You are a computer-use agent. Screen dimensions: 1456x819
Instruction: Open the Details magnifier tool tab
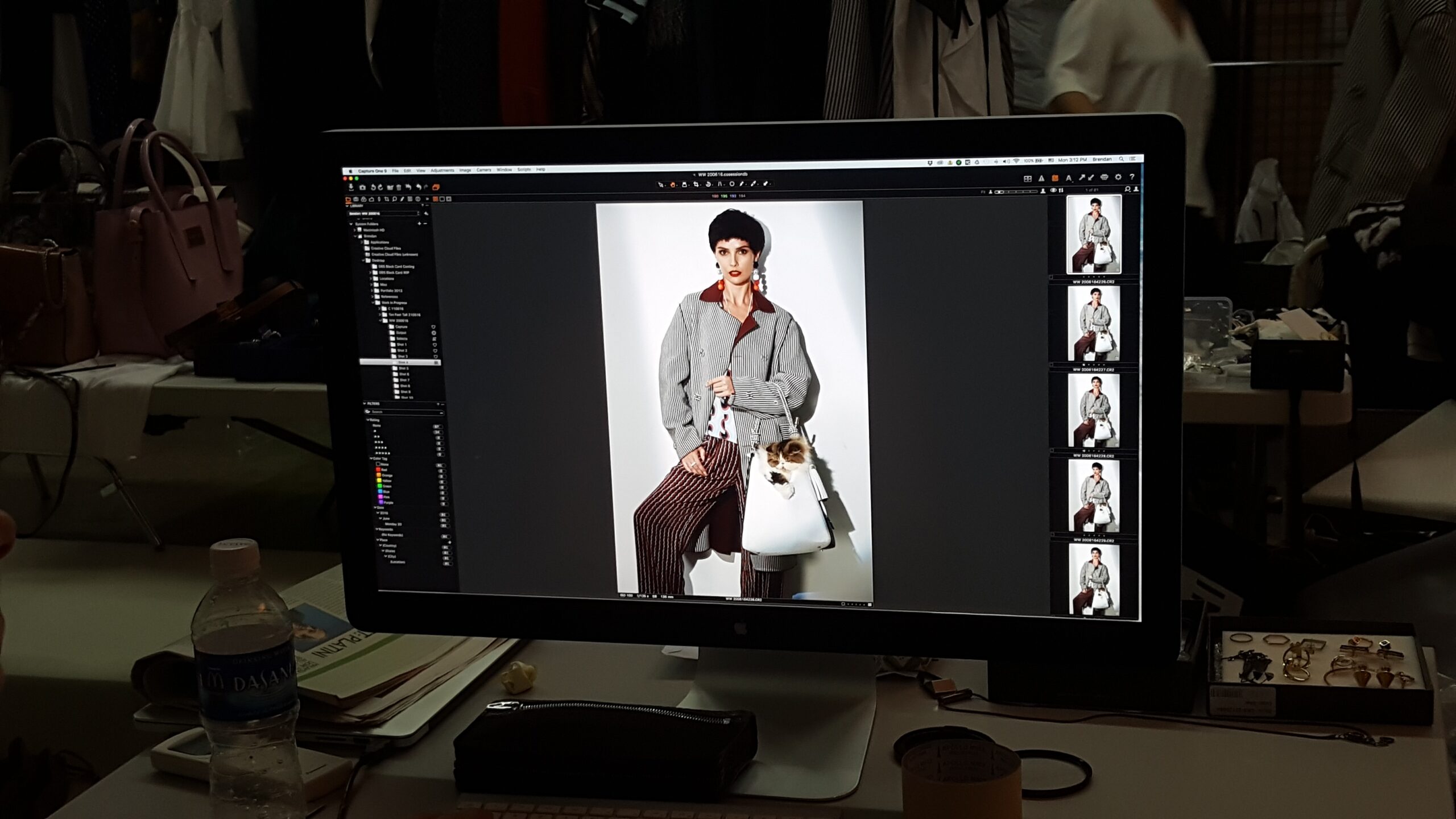point(395,199)
